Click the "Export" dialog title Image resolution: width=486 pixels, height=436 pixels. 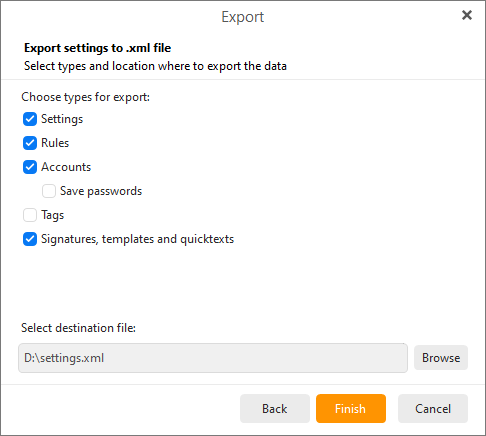tap(243, 17)
